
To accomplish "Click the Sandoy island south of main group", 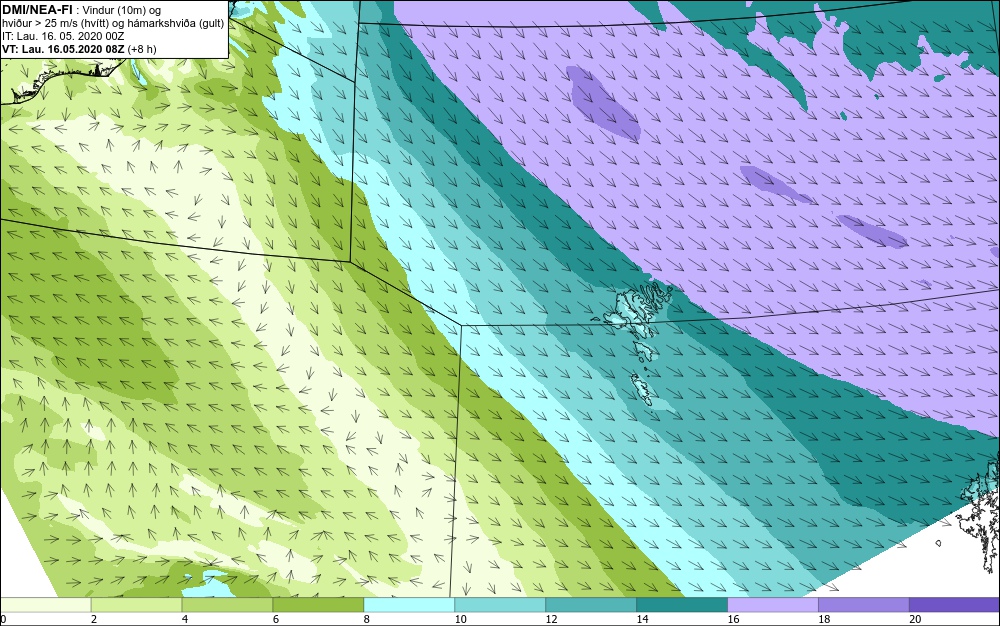I will point(645,350).
